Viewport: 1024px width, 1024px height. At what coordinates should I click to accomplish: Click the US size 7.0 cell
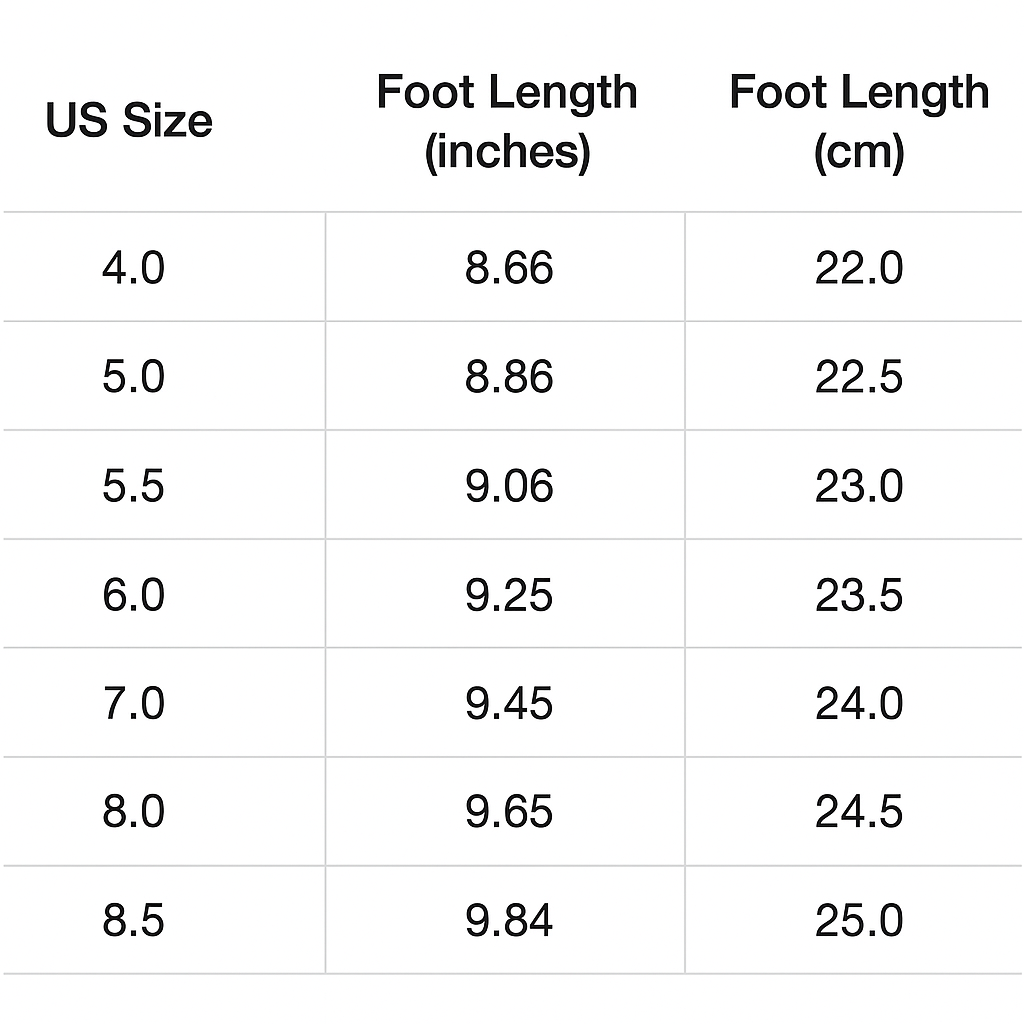tap(133, 703)
